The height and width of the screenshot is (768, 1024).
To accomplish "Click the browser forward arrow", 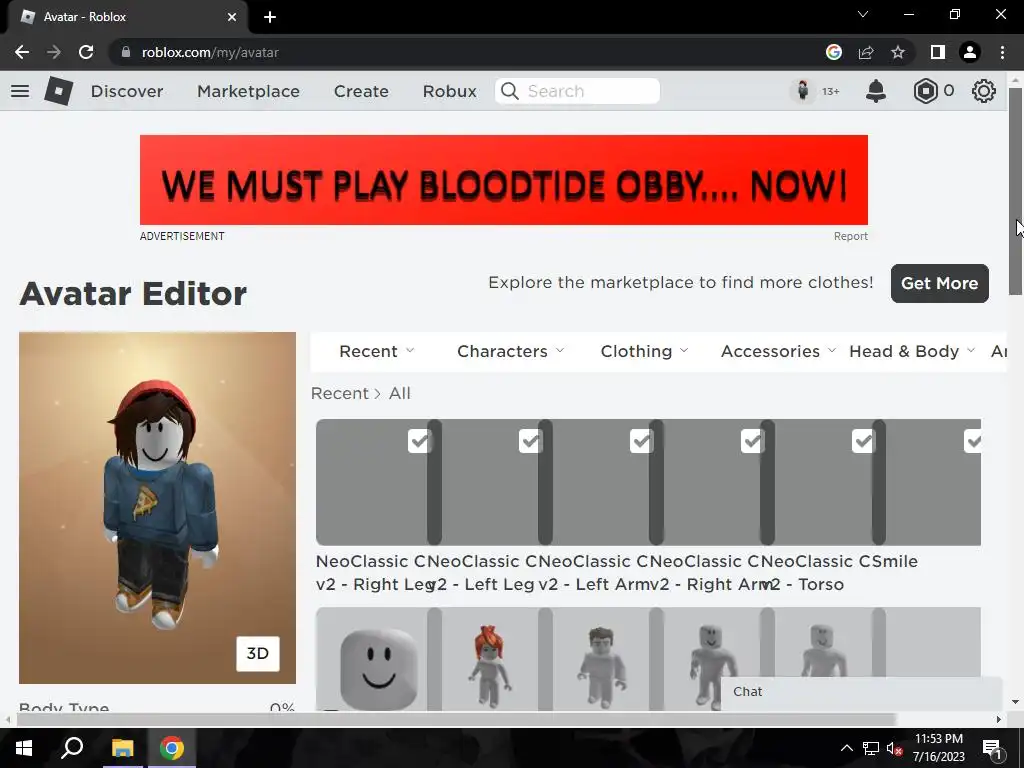I will pyautogui.click(x=54, y=52).
